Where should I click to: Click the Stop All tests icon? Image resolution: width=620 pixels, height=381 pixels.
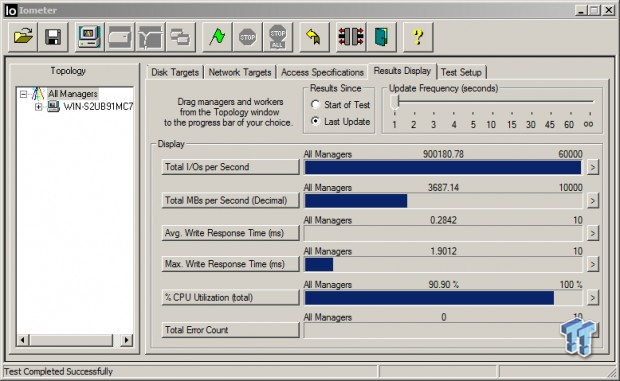(x=278, y=37)
